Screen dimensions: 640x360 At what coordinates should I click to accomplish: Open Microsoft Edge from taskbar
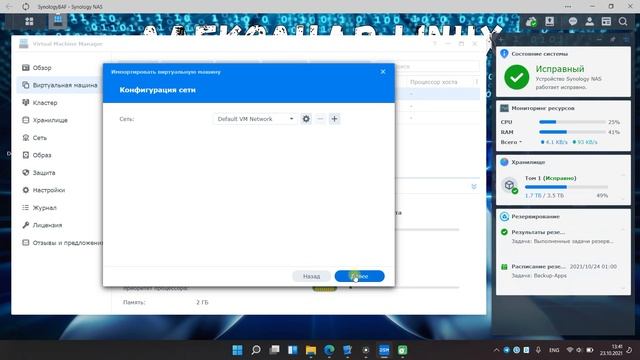[329, 350]
